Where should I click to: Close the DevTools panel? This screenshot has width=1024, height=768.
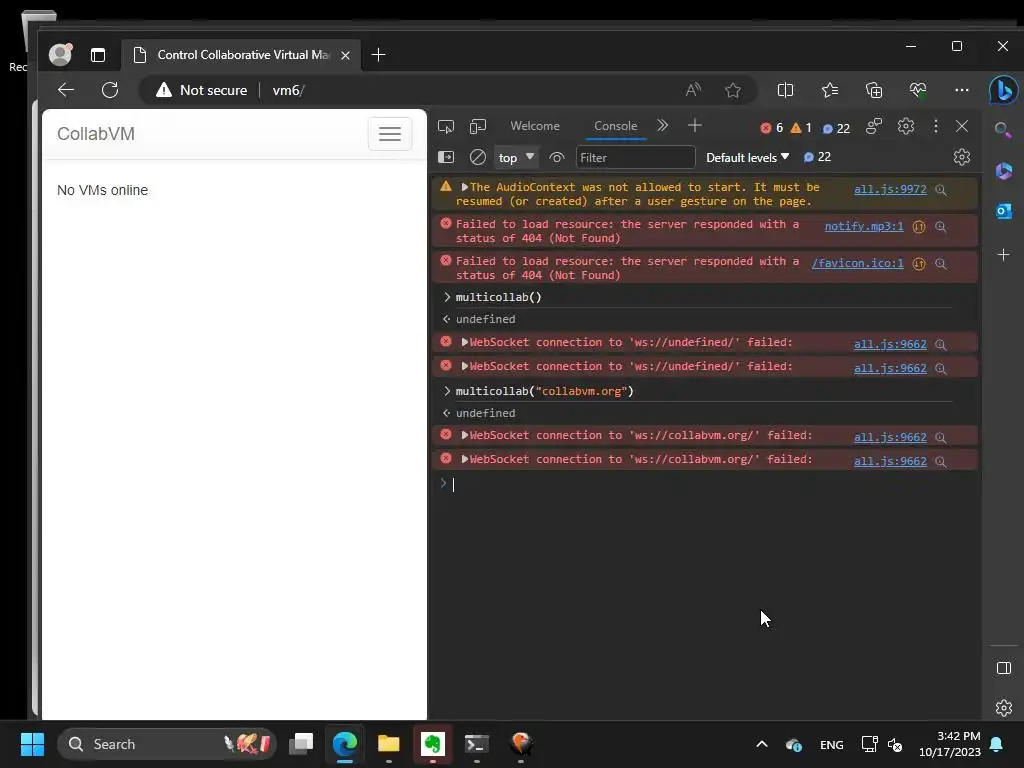click(x=962, y=126)
